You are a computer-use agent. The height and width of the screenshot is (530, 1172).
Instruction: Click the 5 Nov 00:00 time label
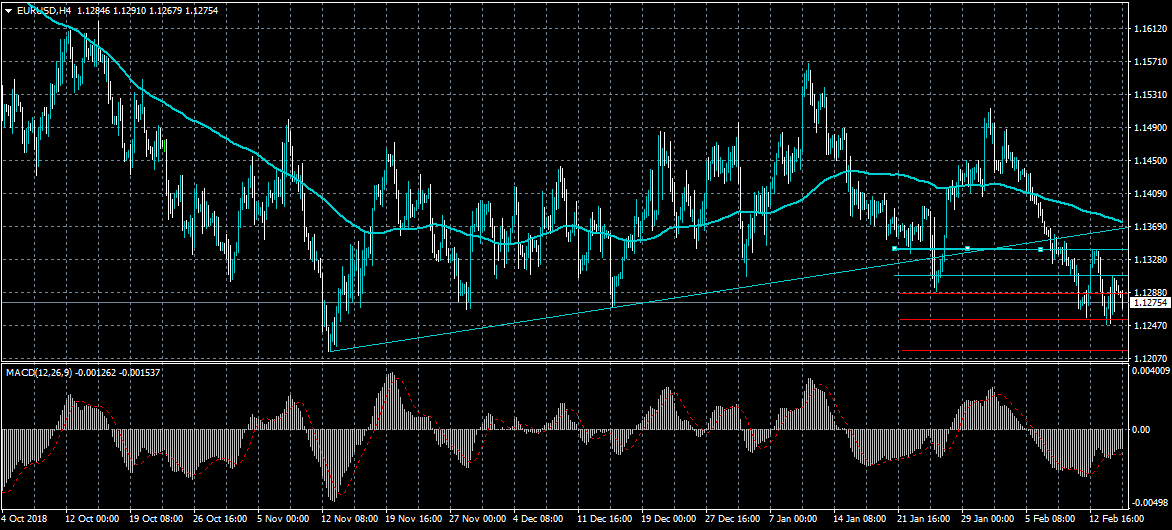tap(283, 518)
